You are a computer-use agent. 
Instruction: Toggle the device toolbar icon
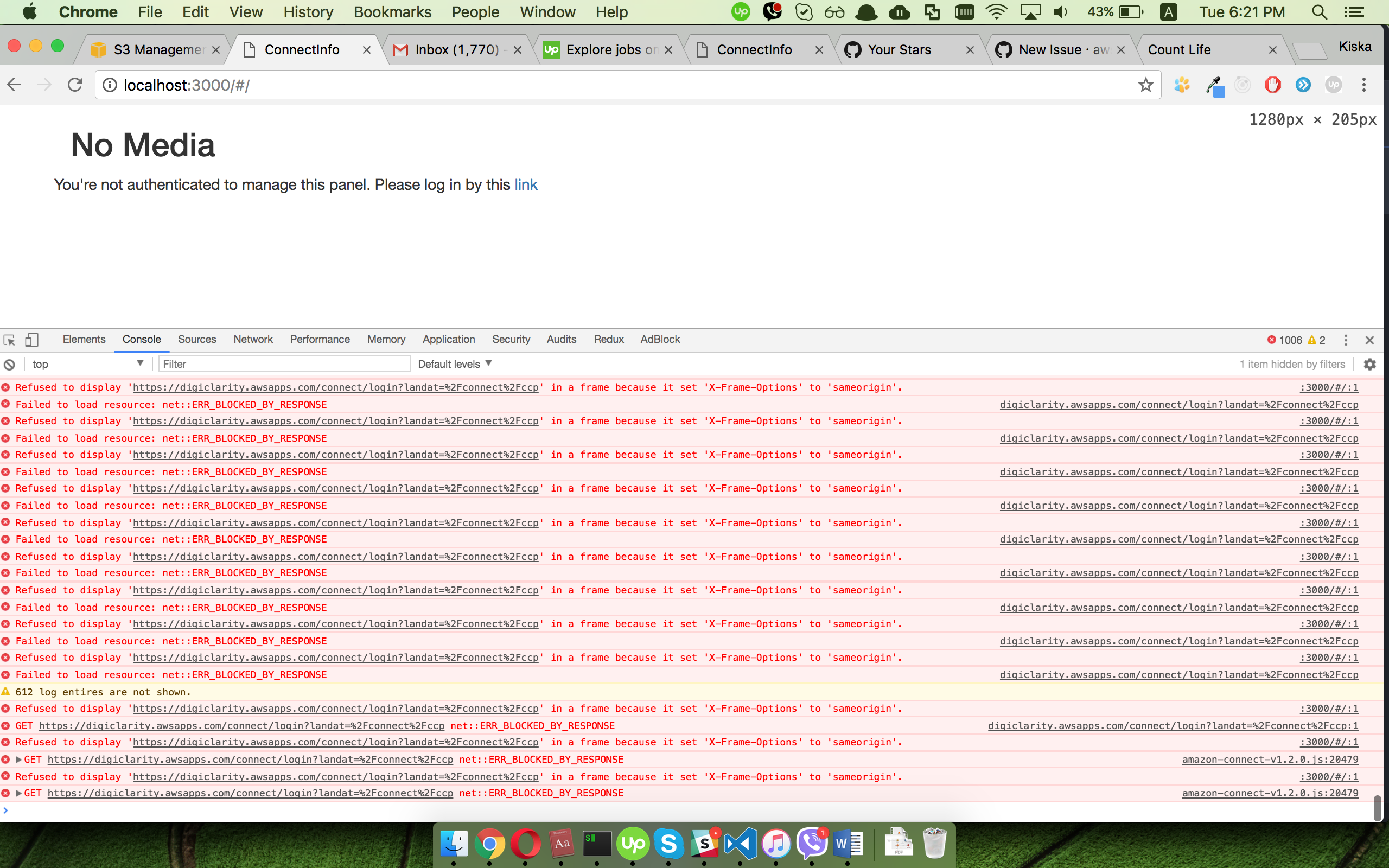(31, 340)
